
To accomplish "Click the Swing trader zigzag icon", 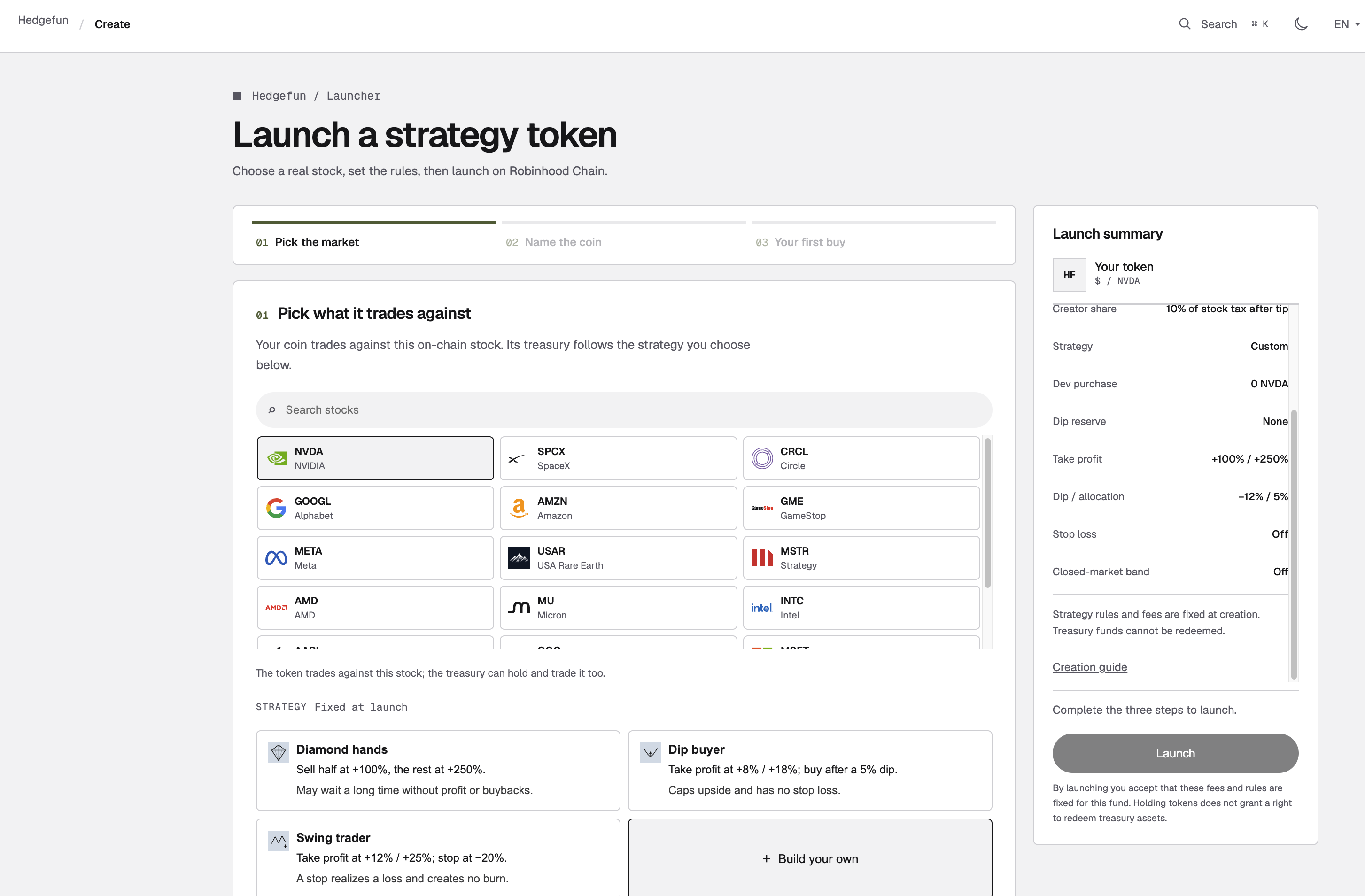I will coord(279,841).
